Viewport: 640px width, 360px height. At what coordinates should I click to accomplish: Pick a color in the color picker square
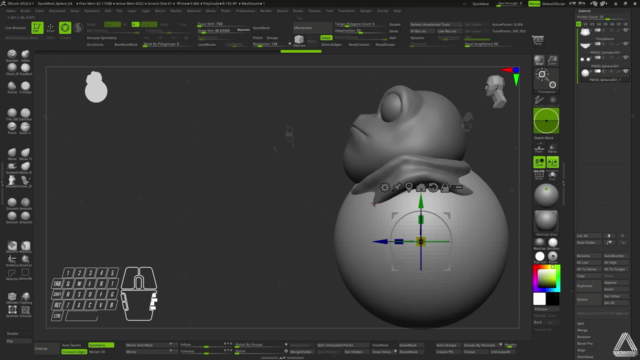pos(546,278)
